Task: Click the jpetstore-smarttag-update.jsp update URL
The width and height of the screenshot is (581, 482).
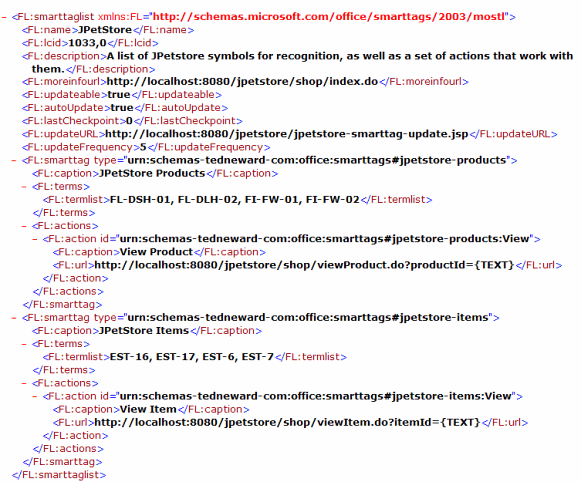Action: coord(287,134)
